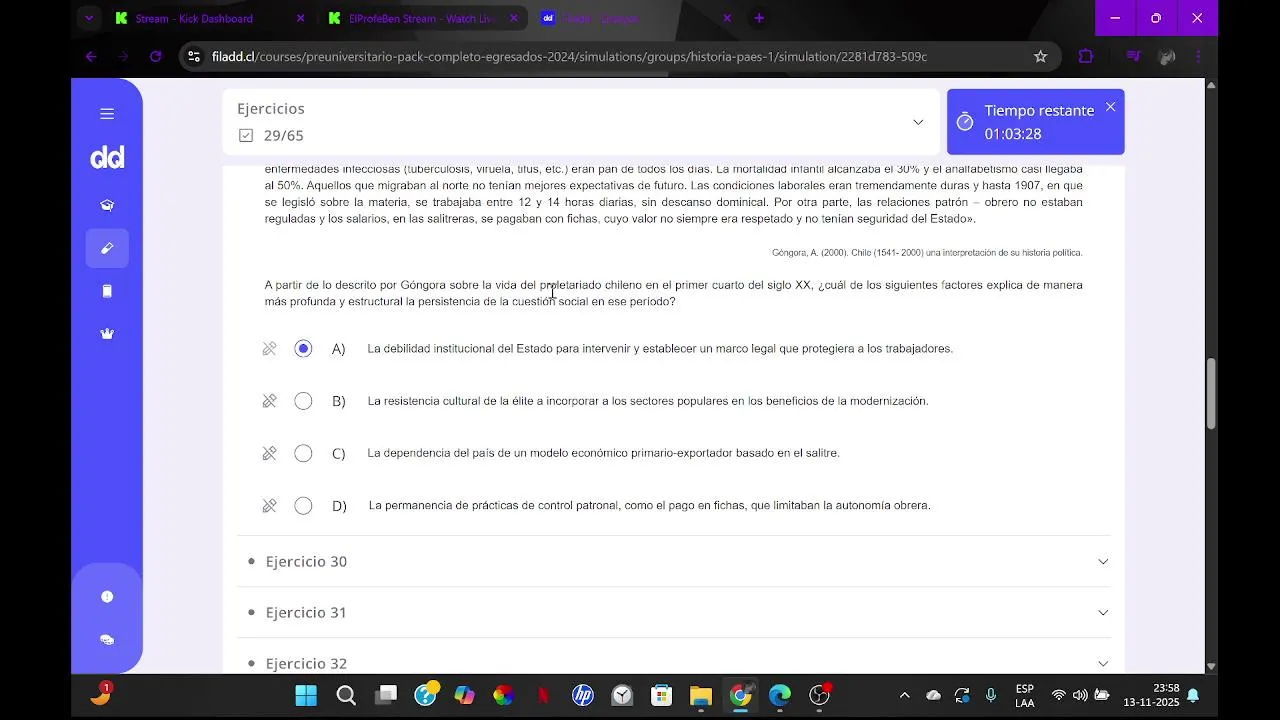Screen dimensions: 1280x720
Task: Open File Explorer from taskbar
Action: point(700,696)
